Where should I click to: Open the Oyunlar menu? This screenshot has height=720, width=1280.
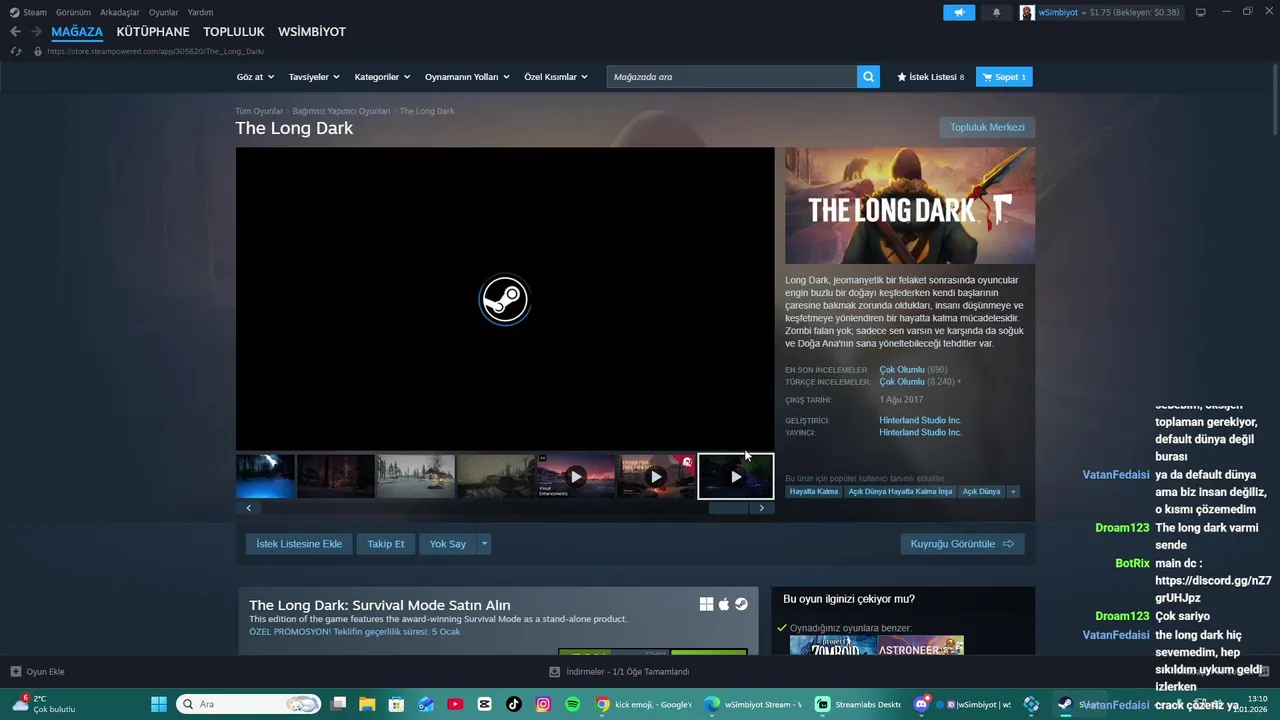tap(164, 12)
